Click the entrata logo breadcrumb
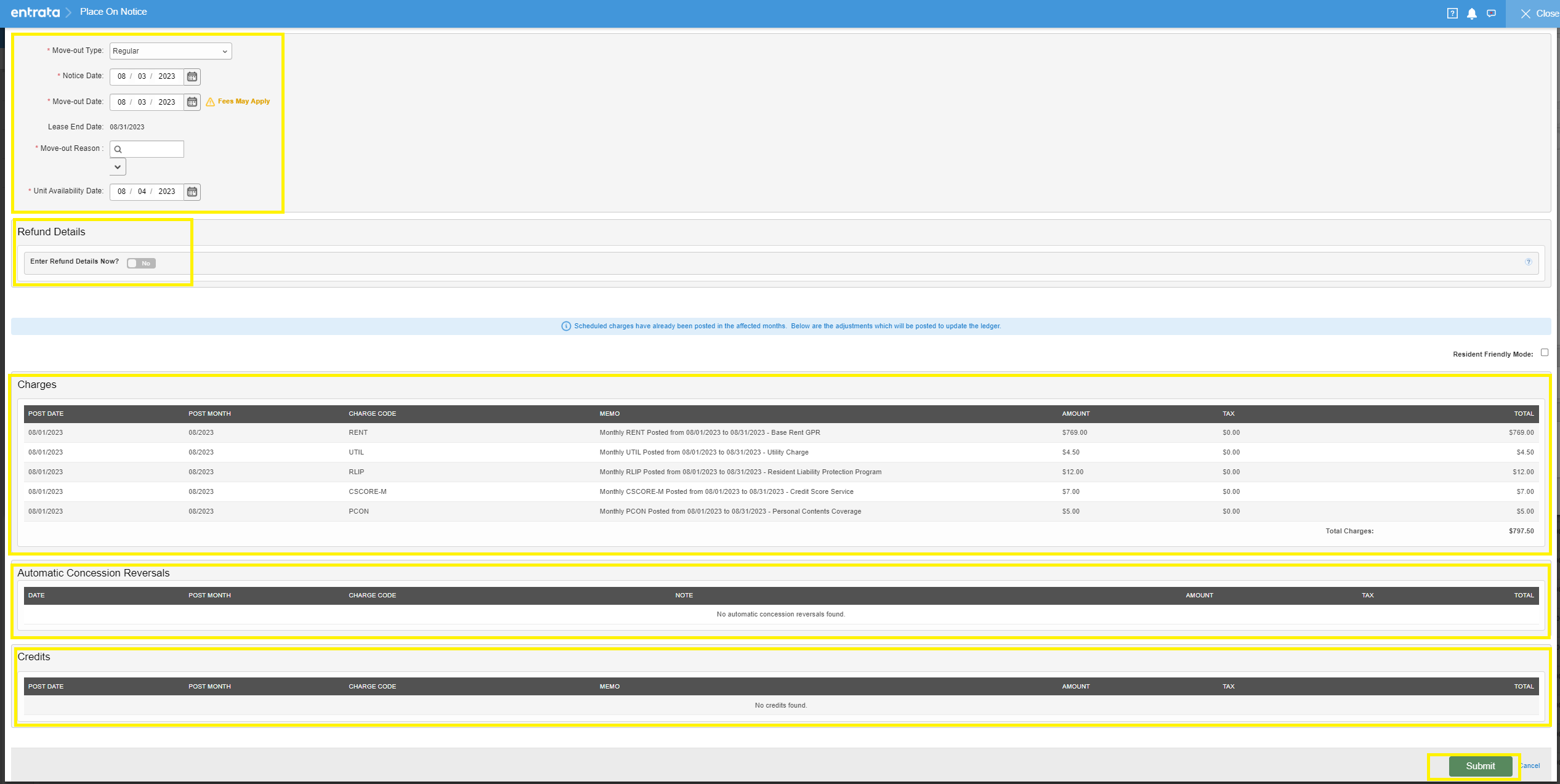 click(35, 12)
